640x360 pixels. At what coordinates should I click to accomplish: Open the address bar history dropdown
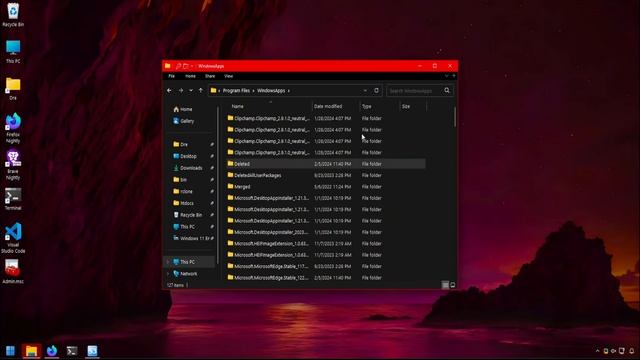click(x=365, y=91)
